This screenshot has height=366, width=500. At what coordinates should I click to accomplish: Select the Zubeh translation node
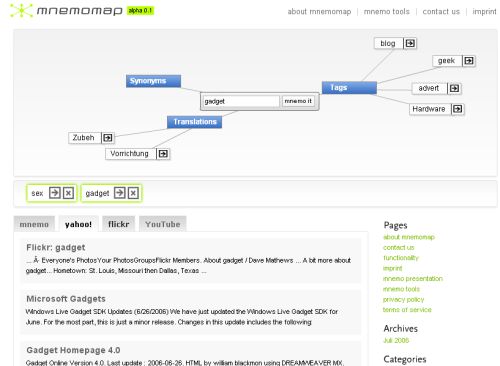tap(84, 138)
